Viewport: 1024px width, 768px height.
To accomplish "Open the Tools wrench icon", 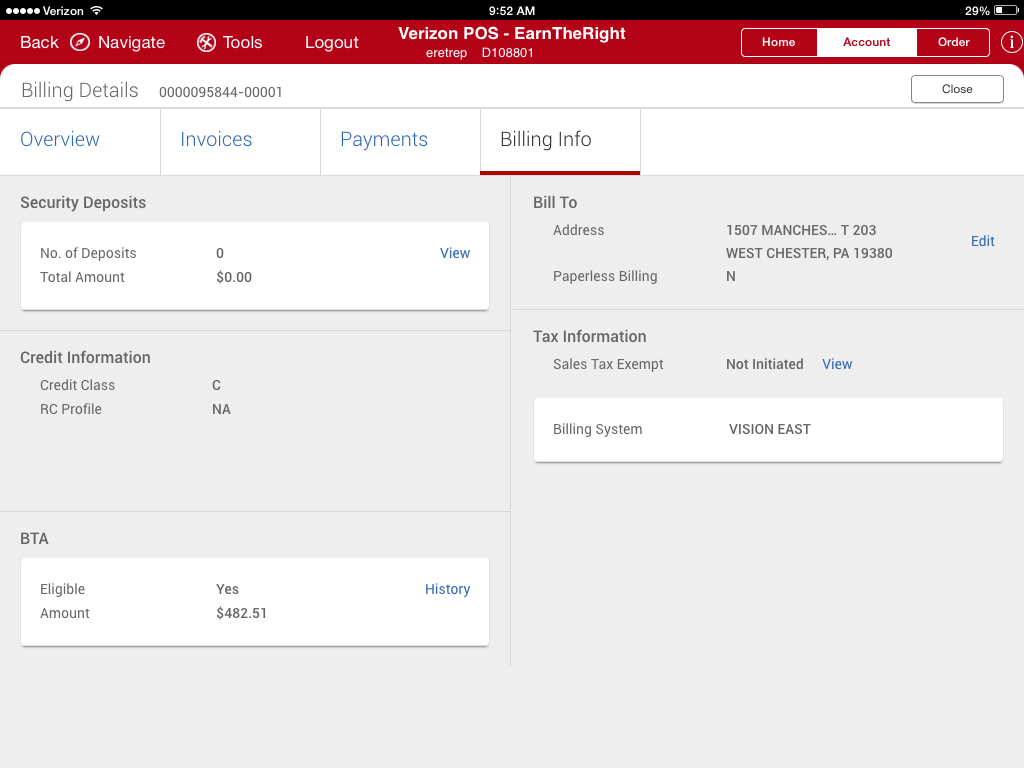I will click(x=206, y=42).
